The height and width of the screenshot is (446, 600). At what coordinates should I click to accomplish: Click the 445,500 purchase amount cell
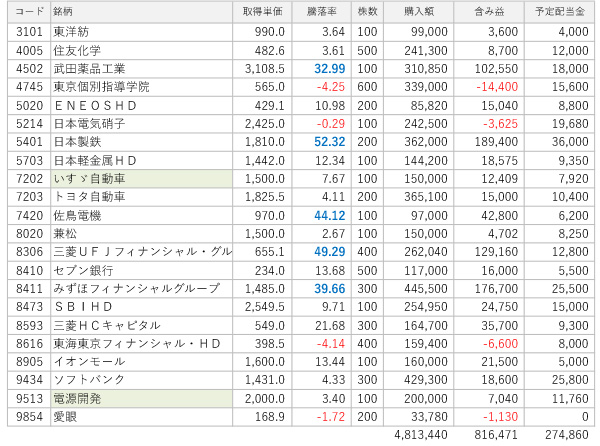click(x=419, y=289)
